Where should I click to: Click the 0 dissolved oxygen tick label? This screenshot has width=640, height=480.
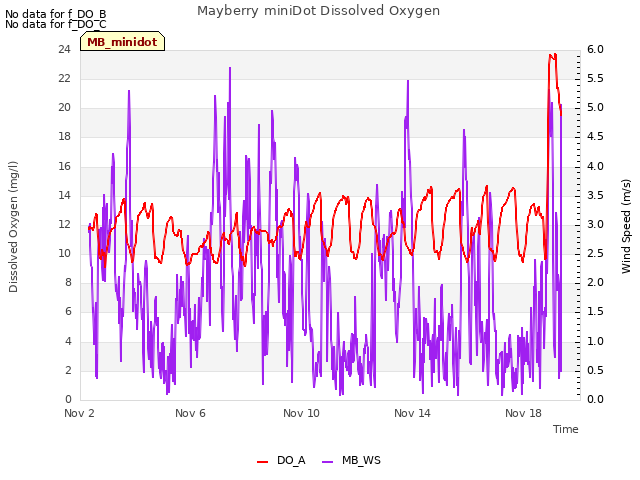tap(68, 399)
